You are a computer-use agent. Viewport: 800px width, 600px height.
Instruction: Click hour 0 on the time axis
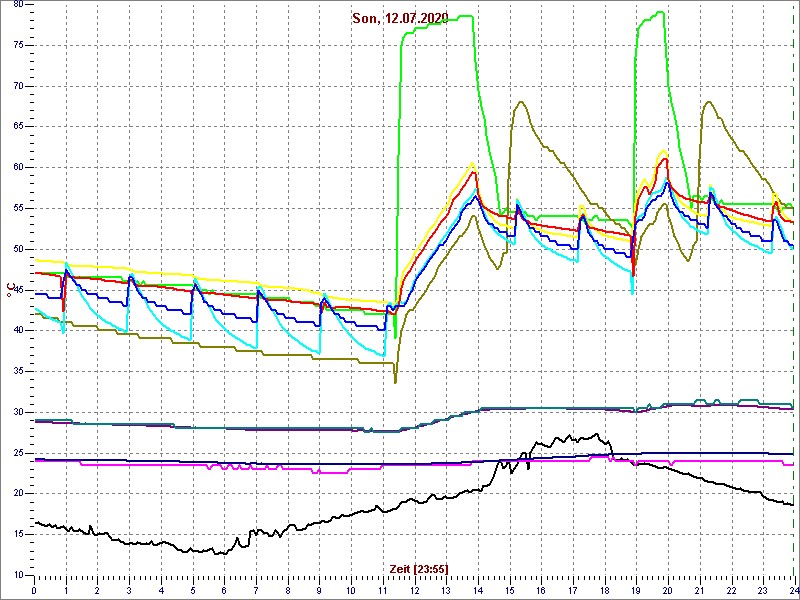(34, 590)
